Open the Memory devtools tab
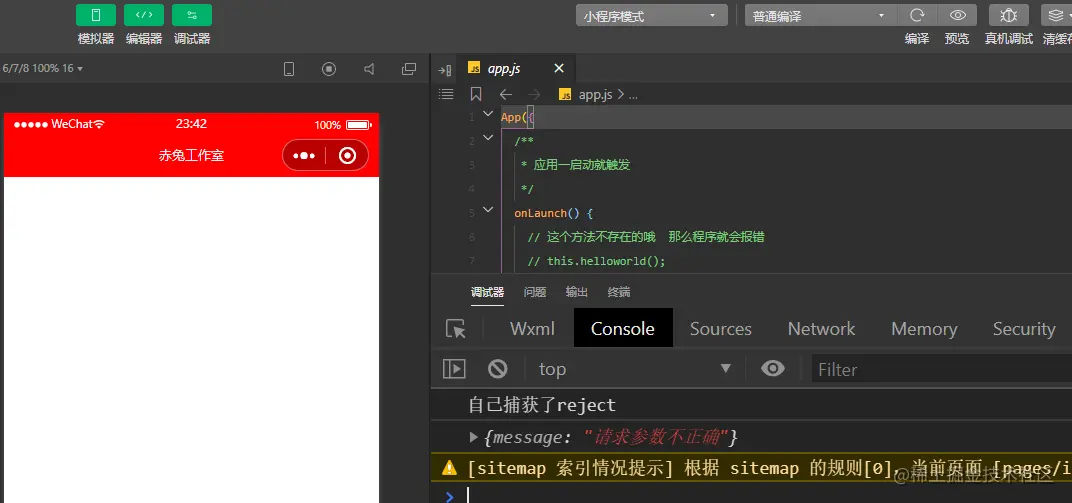Viewport: 1072px width, 503px height. [924, 329]
